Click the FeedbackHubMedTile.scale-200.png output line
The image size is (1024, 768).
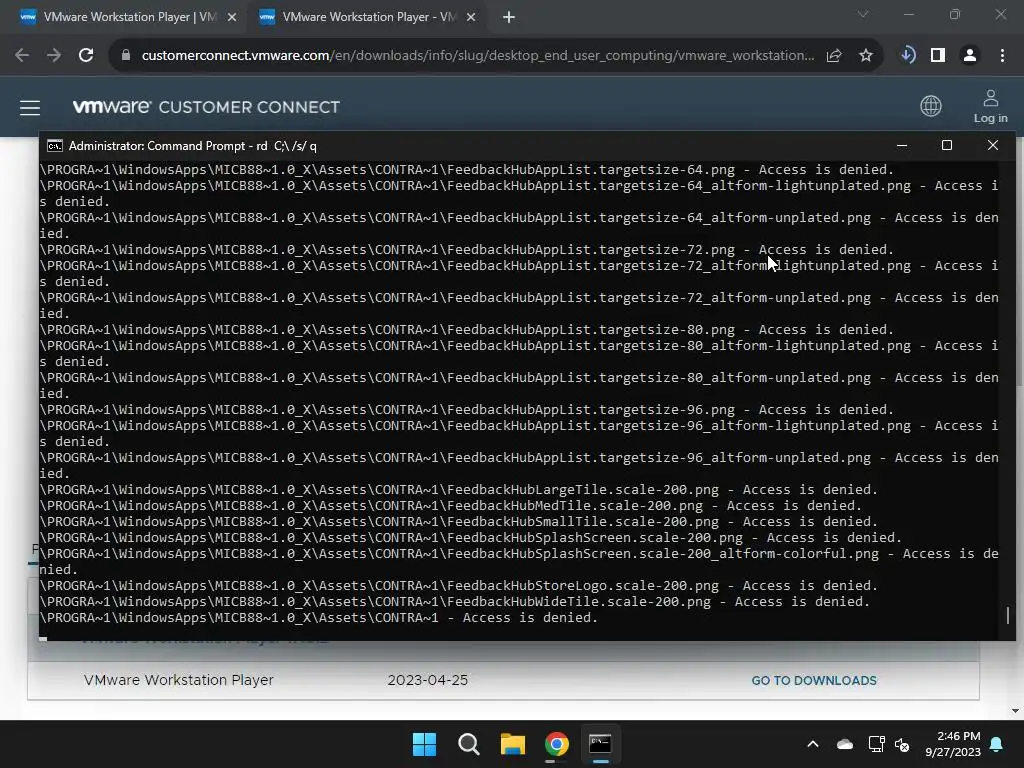click(x=451, y=505)
